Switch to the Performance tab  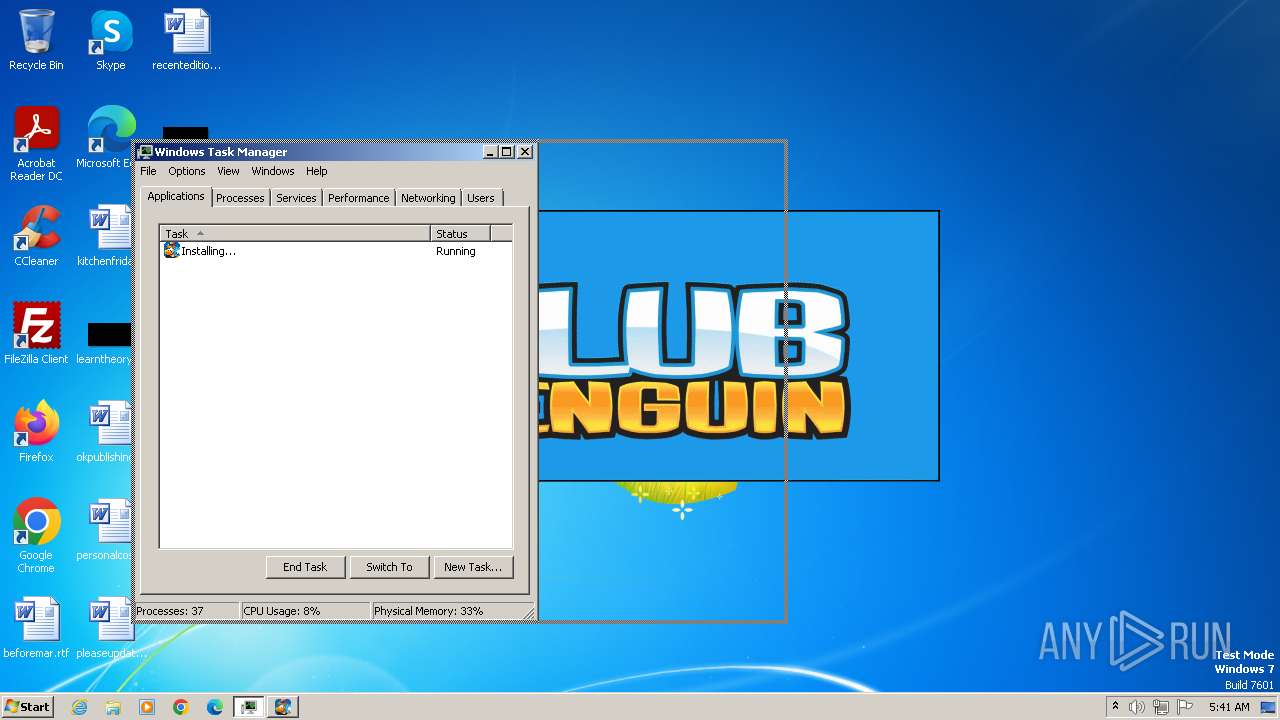pyautogui.click(x=358, y=198)
